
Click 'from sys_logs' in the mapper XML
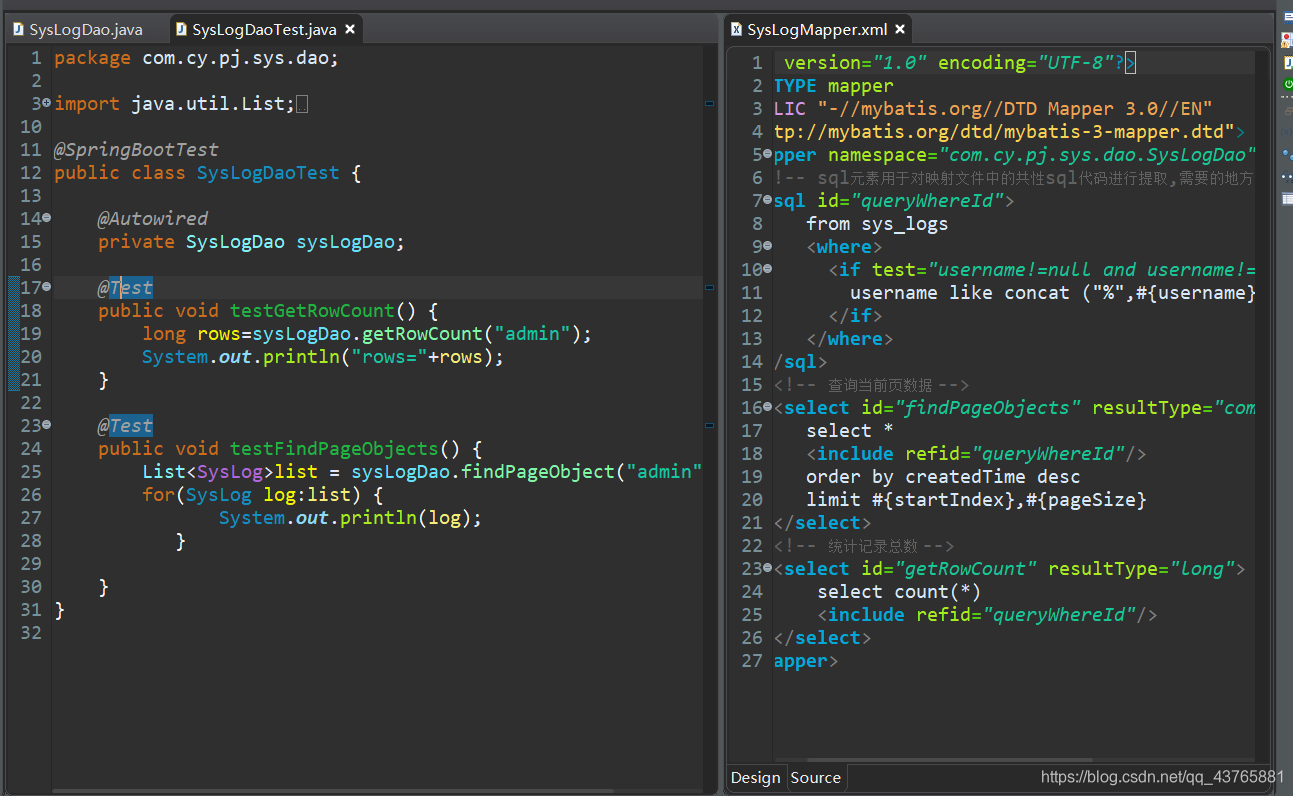pyautogui.click(x=877, y=224)
